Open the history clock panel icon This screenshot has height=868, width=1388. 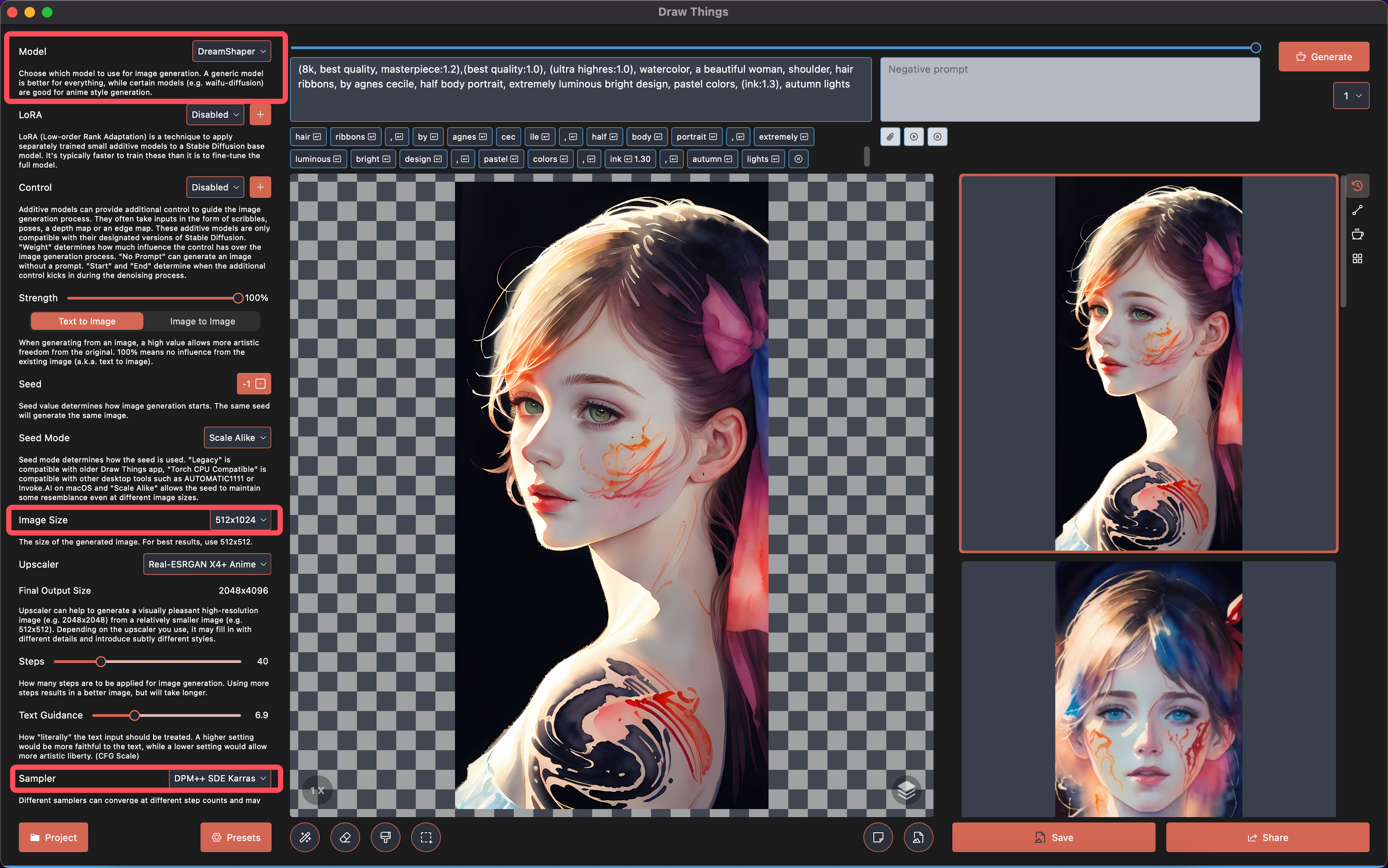(1357, 186)
